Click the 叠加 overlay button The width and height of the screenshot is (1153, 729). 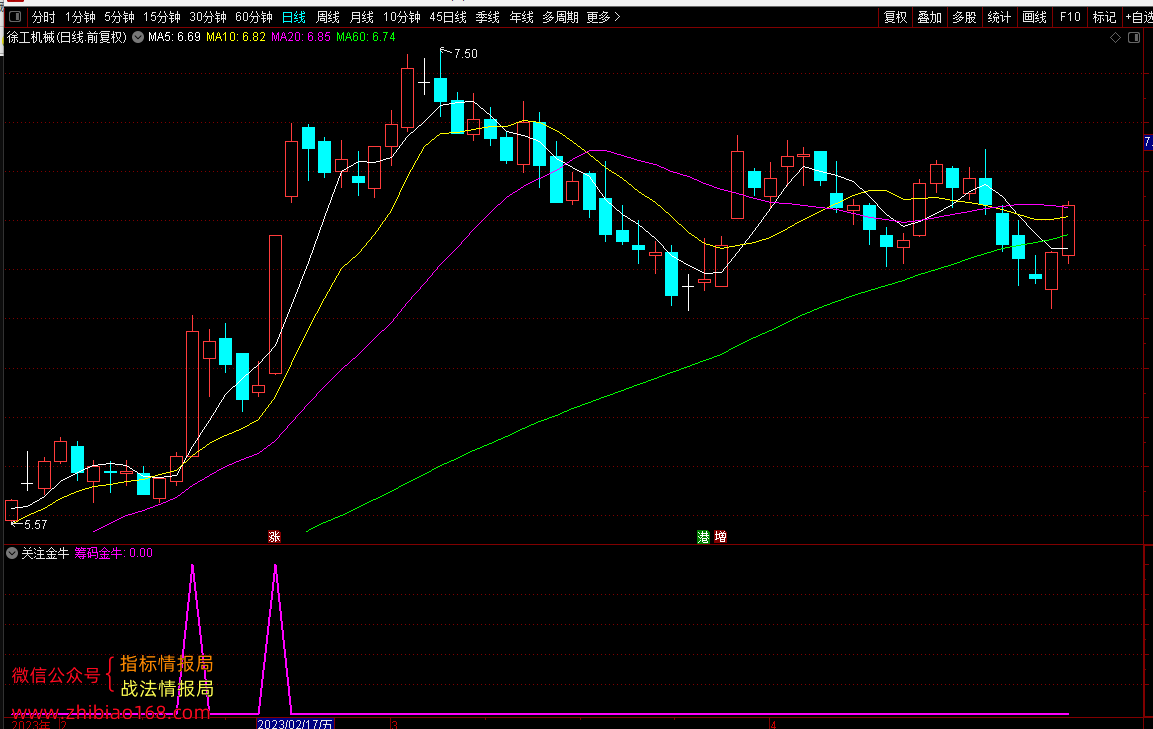click(x=929, y=17)
